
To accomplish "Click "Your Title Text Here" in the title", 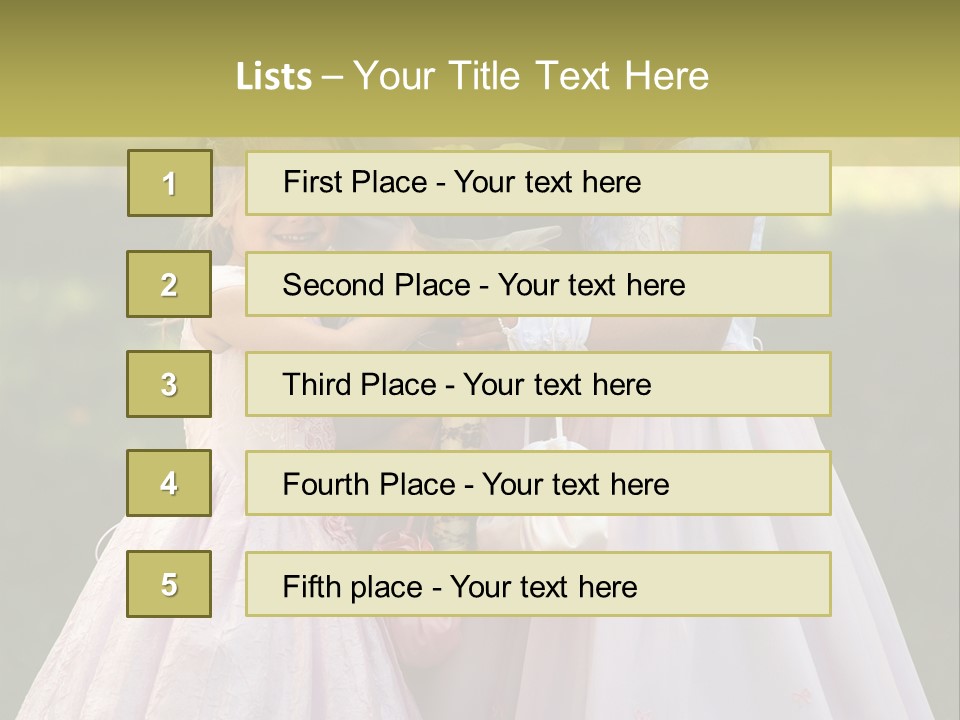I will pyautogui.click(x=531, y=76).
